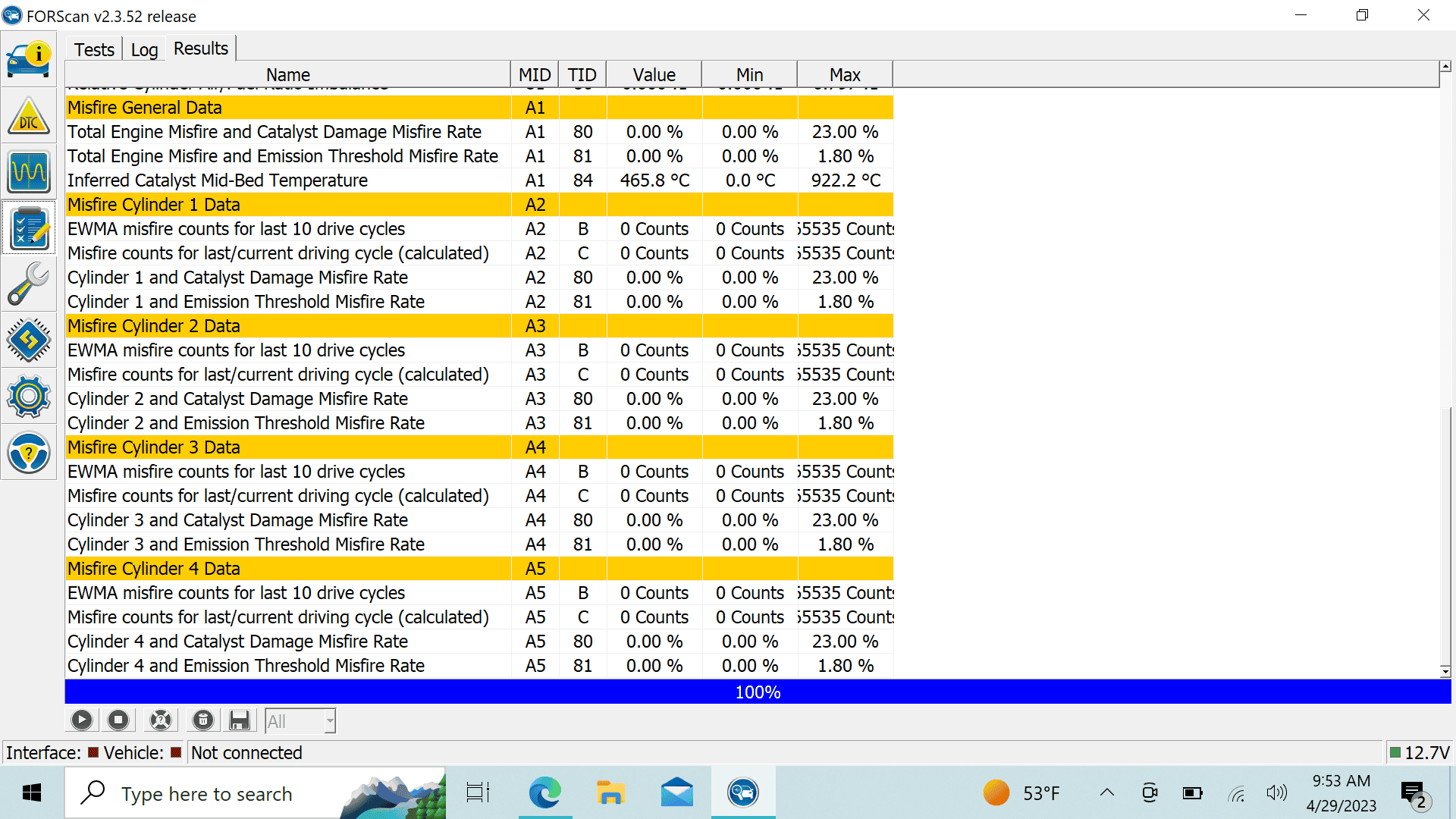Click the 100% progress bar
Image resolution: width=1456 pixels, height=819 pixels.
click(x=758, y=692)
